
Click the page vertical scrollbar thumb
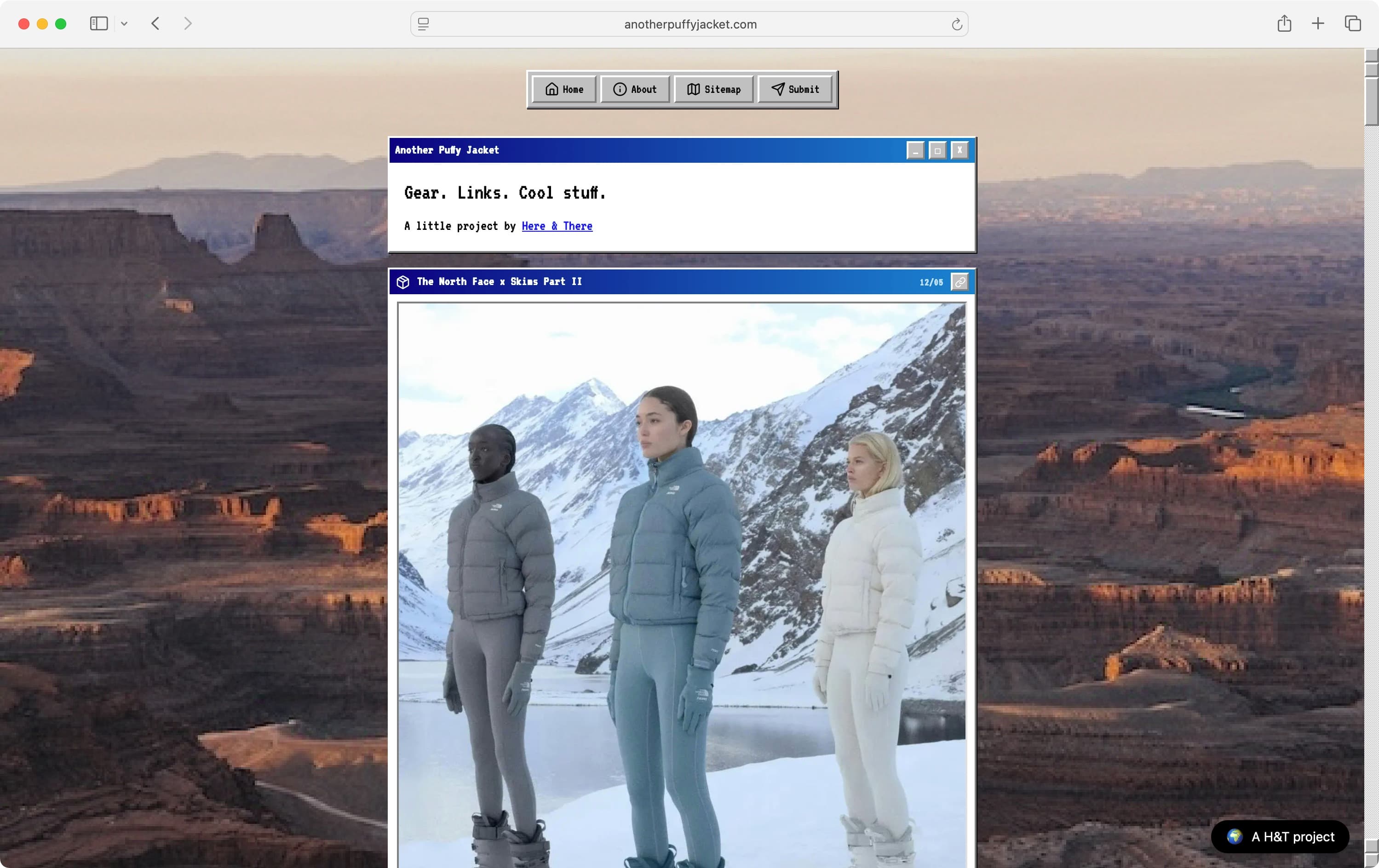1371,101
